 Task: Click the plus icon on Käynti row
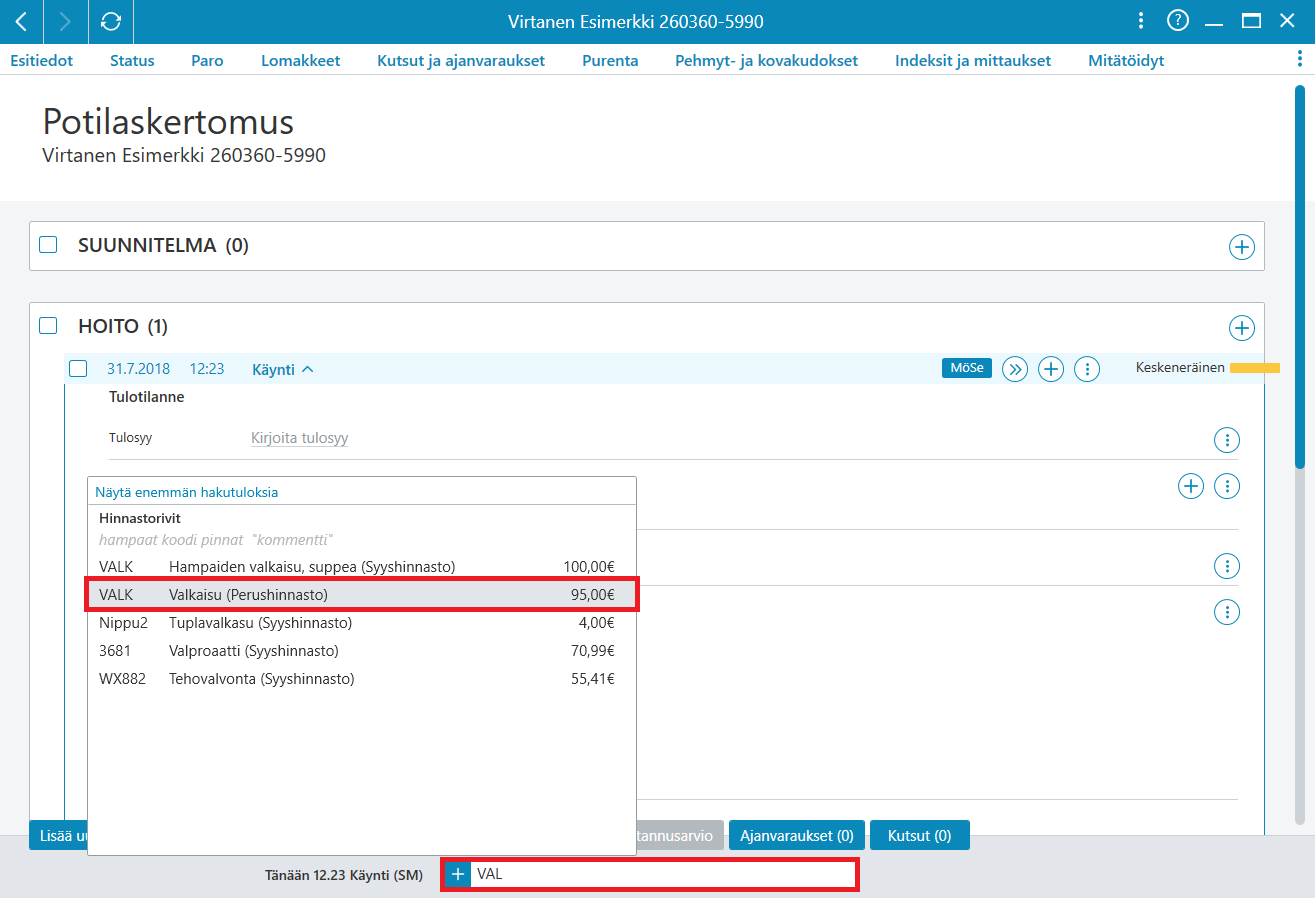(x=1050, y=369)
